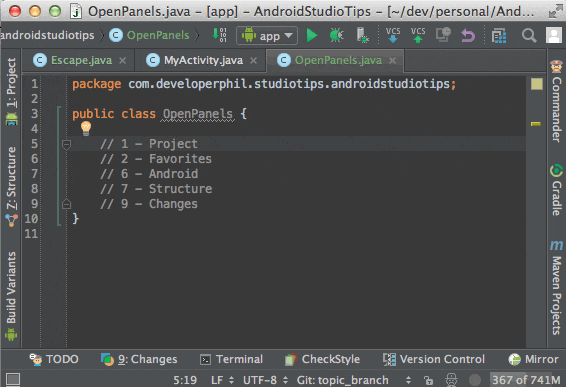
Task: Open the Version Control tool window
Action: [x=434, y=359]
